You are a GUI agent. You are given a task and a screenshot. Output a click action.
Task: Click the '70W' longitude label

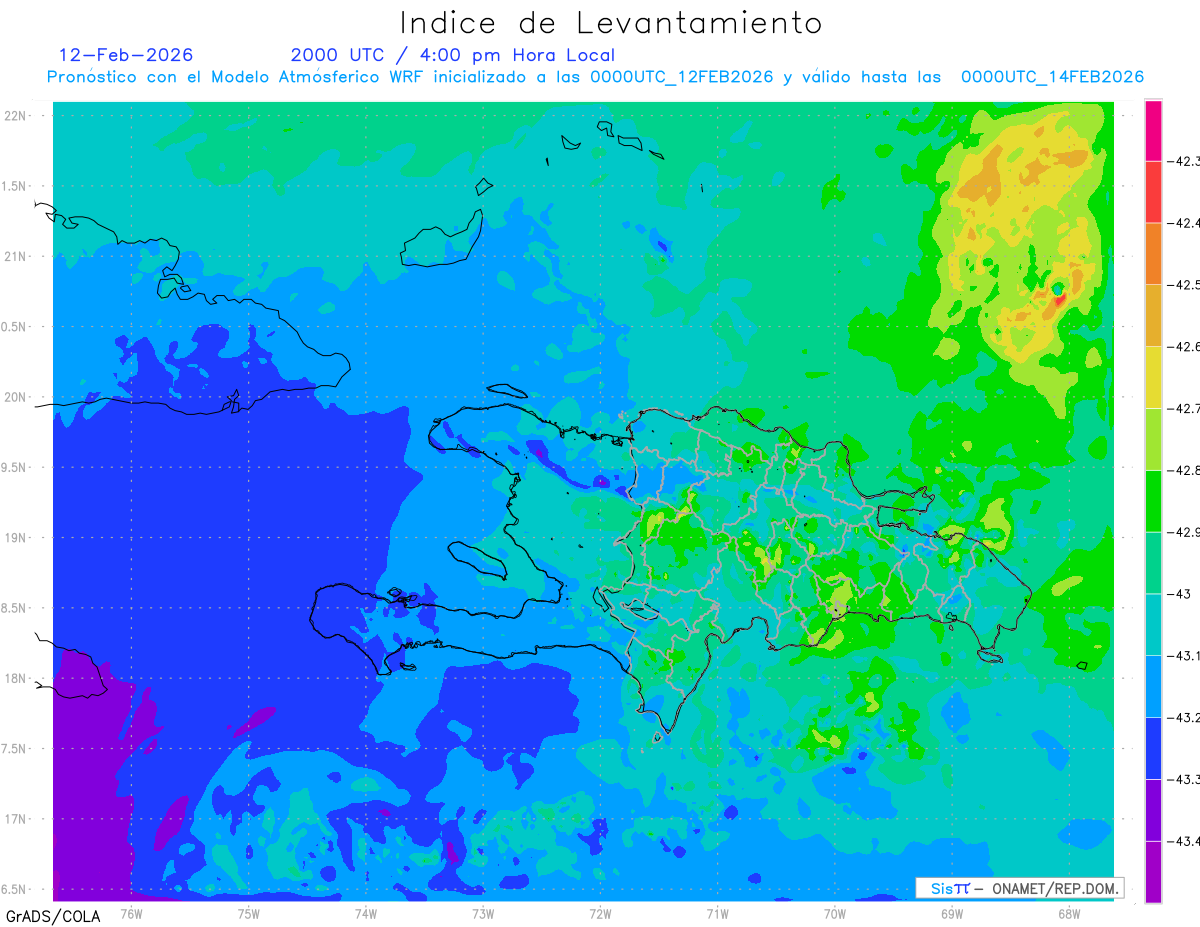point(834,913)
